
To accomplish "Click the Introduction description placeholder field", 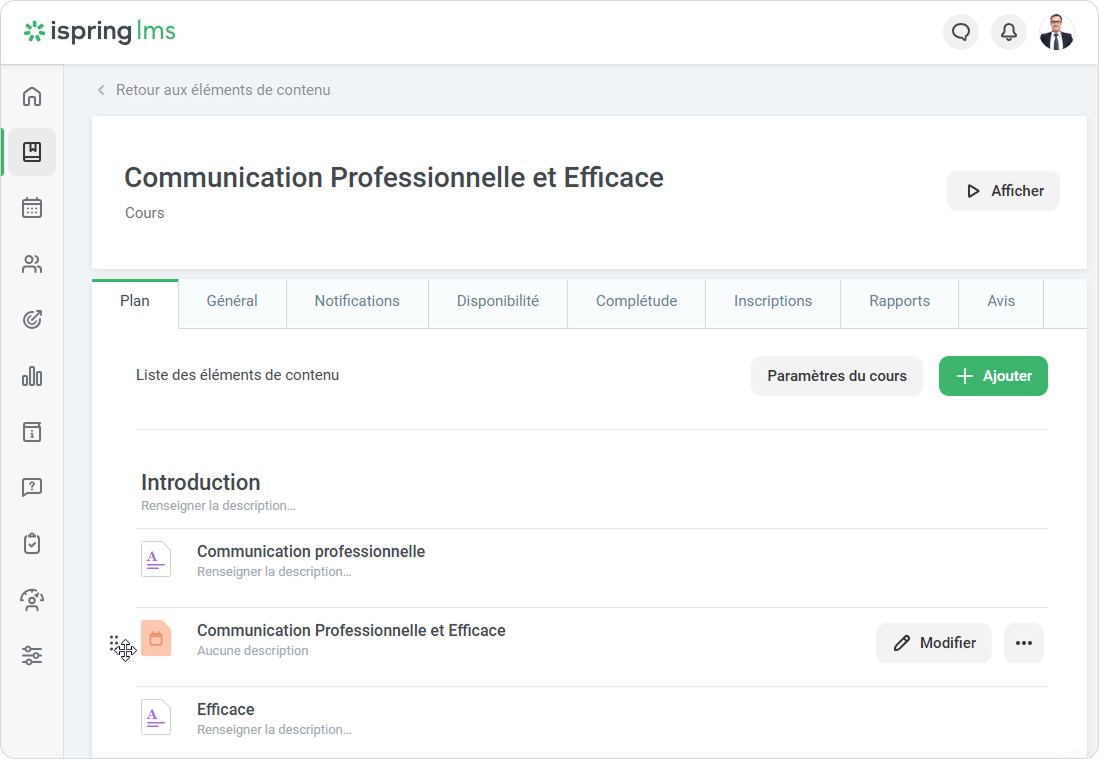I will pyautogui.click(x=218, y=506).
